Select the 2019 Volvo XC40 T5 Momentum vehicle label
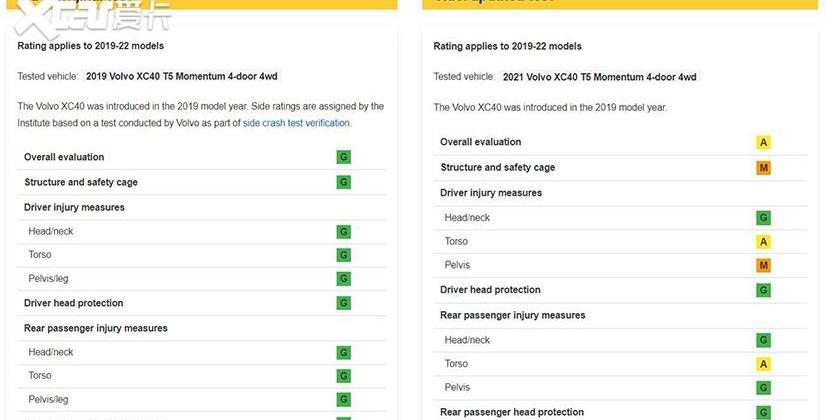Viewport: 826px width, 420px height. tap(182, 76)
